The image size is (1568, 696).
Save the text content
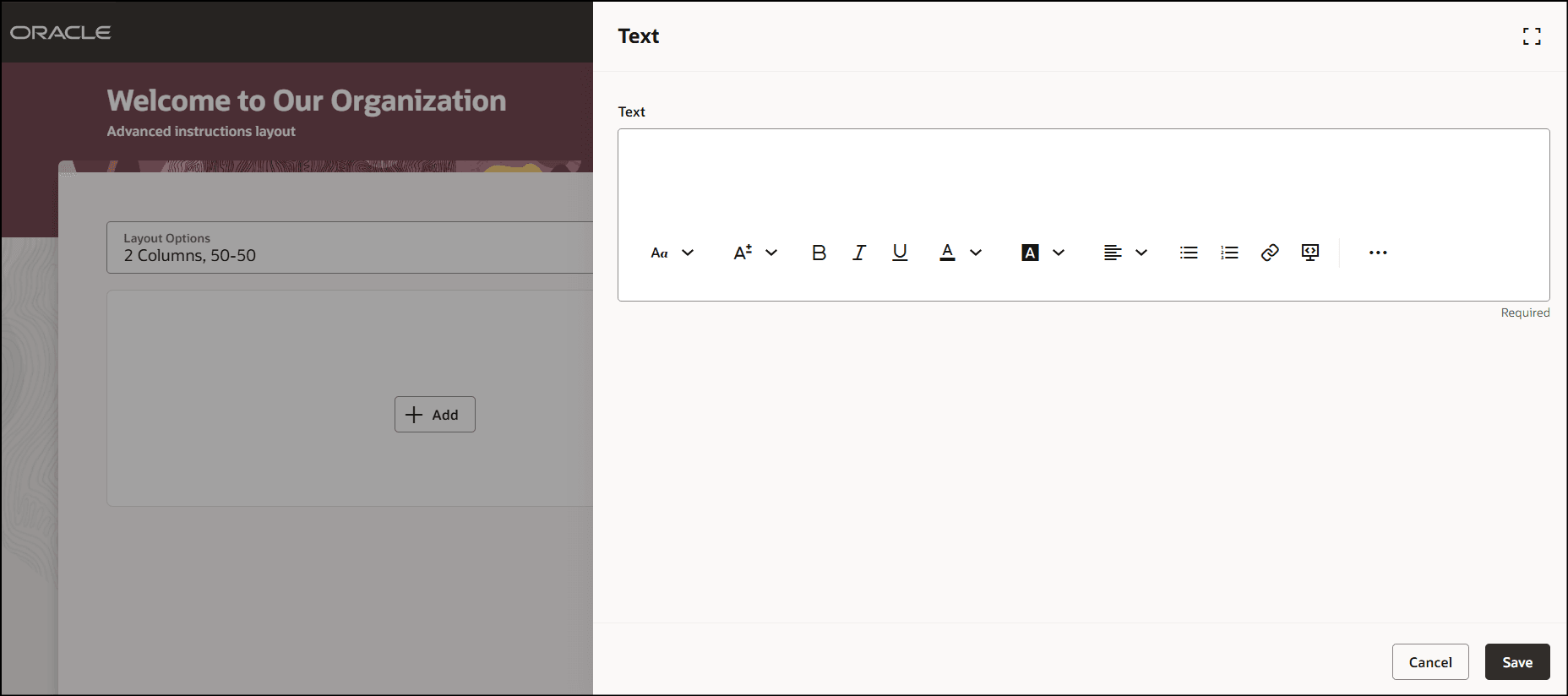1517,662
